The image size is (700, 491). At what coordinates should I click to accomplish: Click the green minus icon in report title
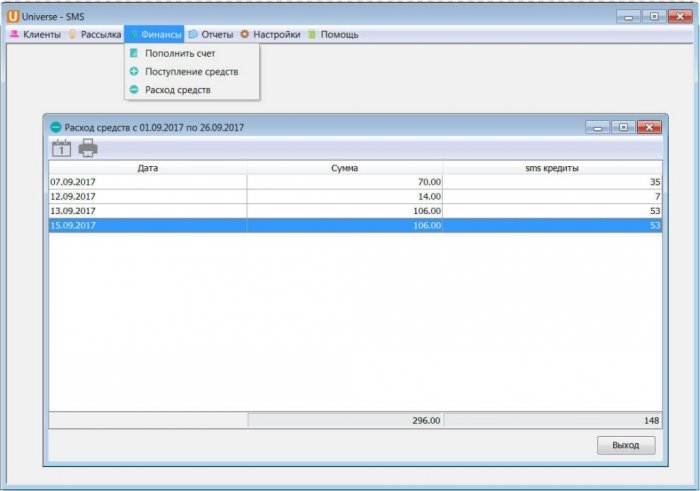point(56,127)
